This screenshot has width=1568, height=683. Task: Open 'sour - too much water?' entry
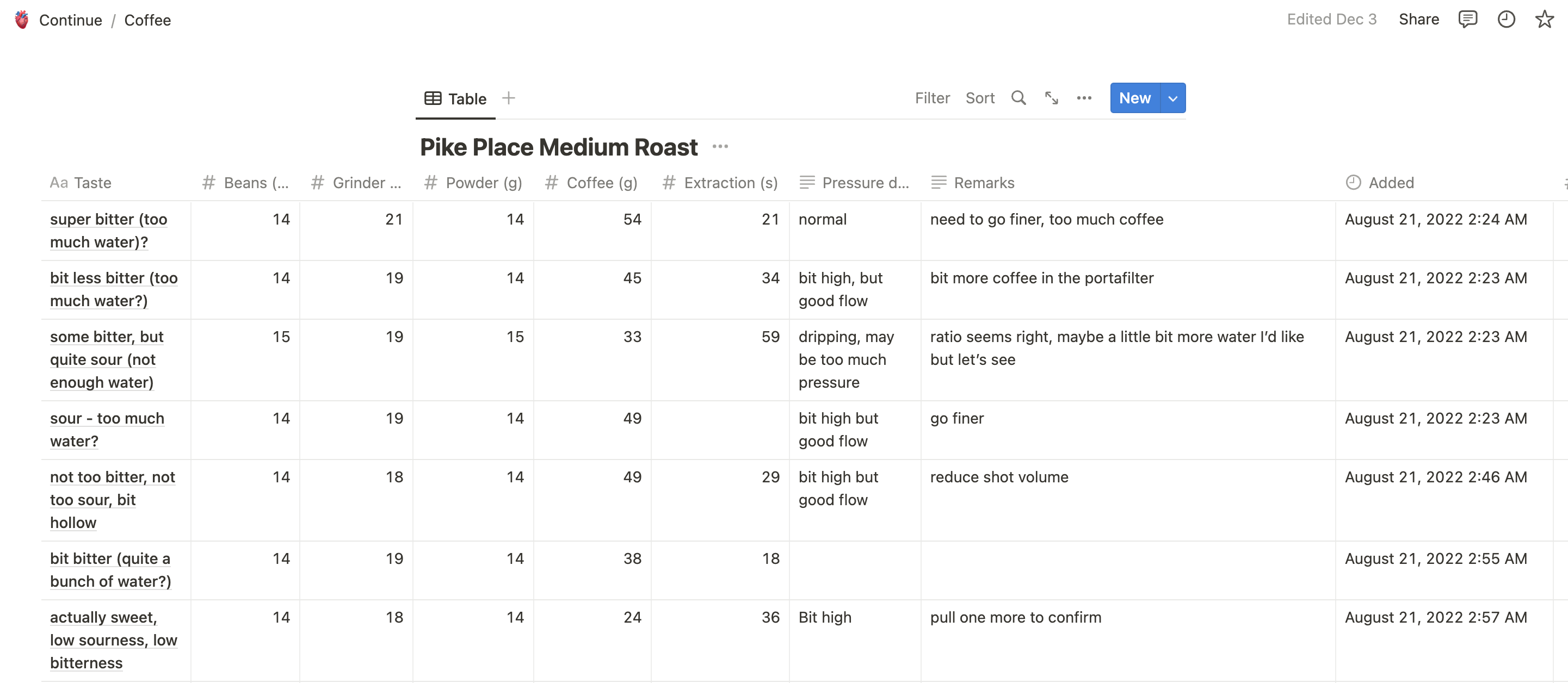click(x=107, y=430)
